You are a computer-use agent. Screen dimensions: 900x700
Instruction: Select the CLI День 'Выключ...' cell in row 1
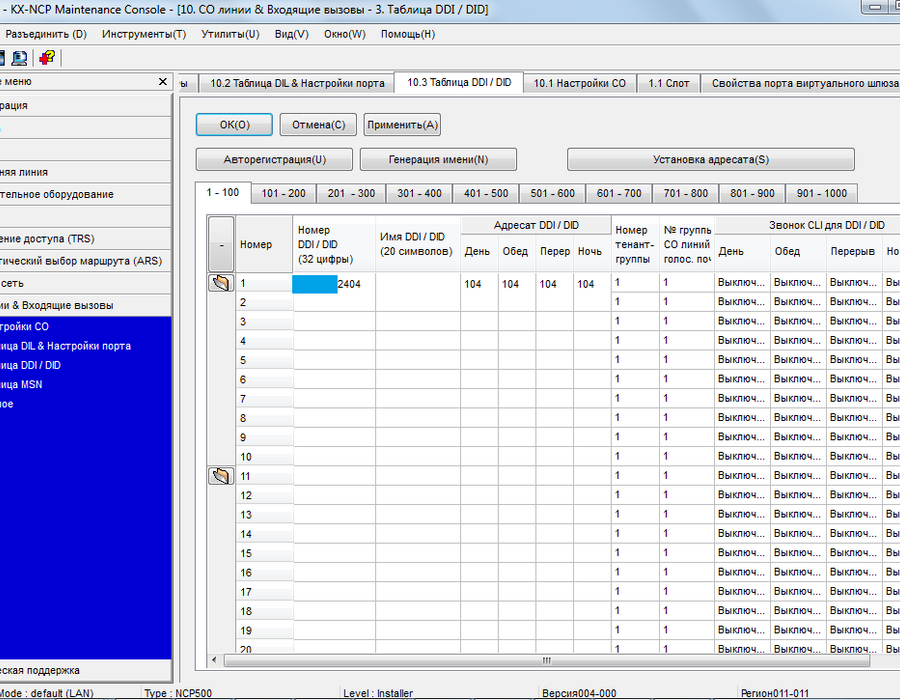tap(742, 282)
